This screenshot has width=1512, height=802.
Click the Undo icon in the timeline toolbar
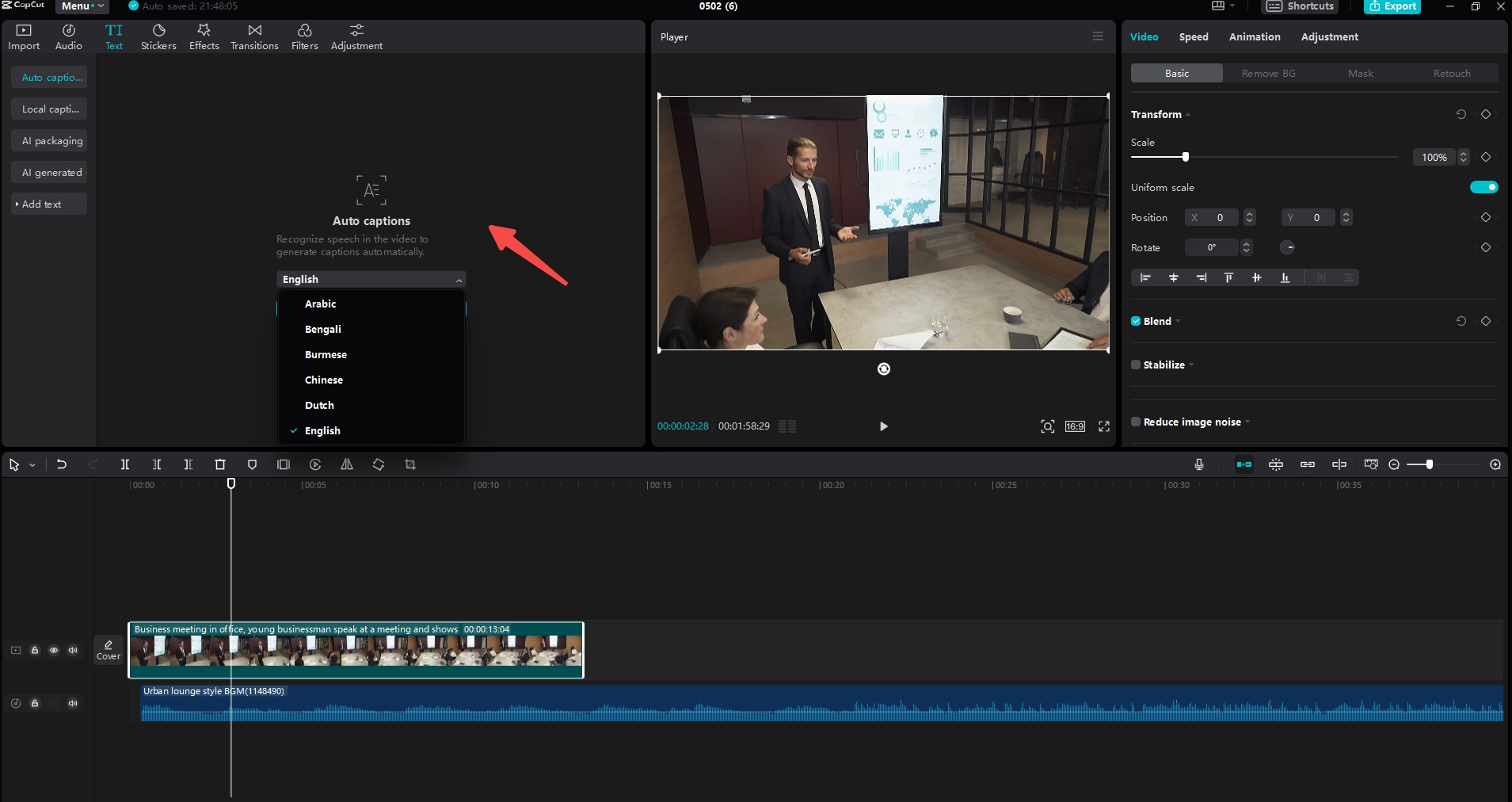(61, 464)
